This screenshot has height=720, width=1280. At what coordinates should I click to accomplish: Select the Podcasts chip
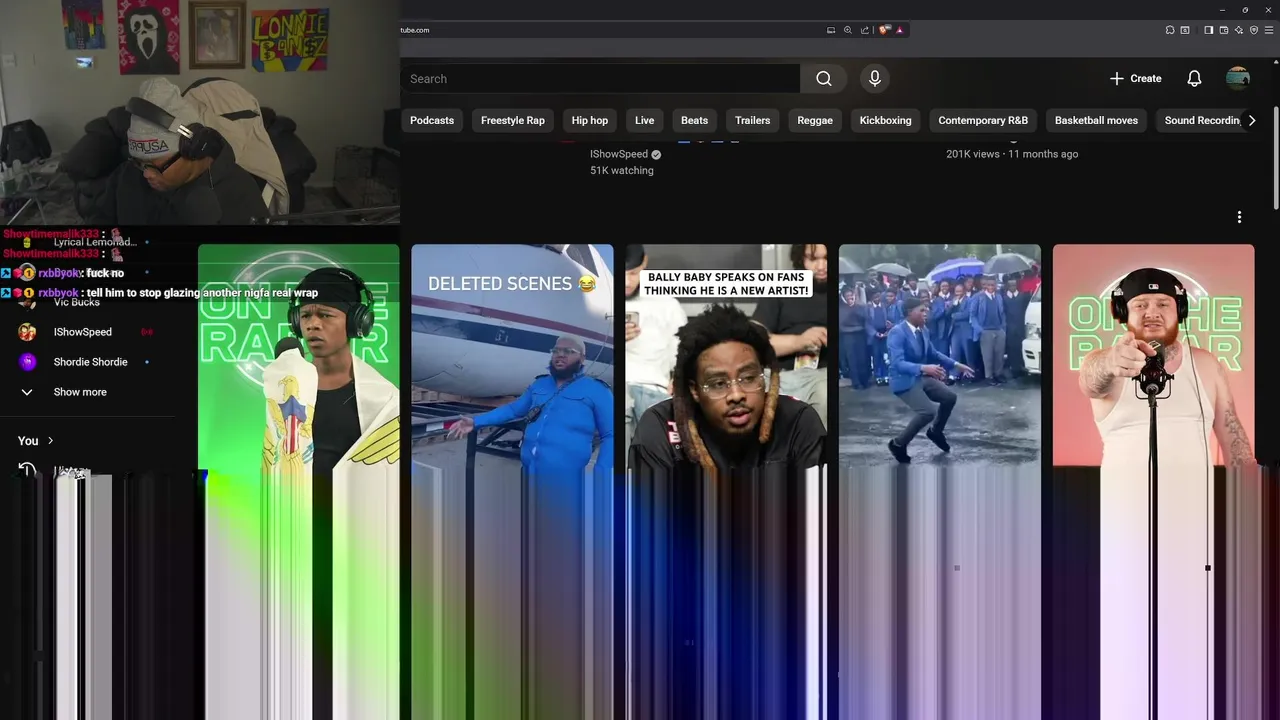click(432, 120)
